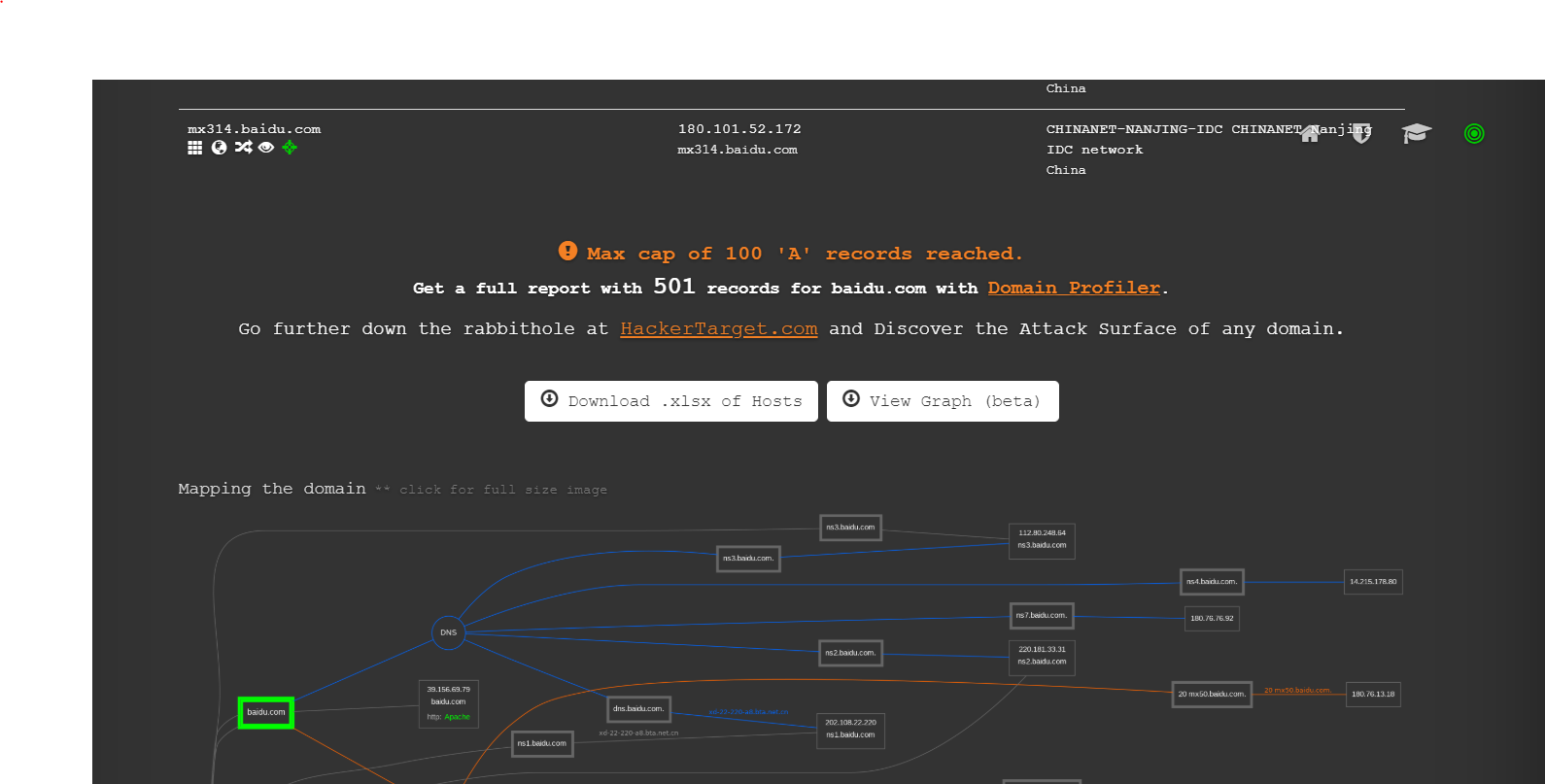Click the 'Max cap of 100' warning text
The width and height of the screenshot is (1545, 784).
click(x=805, y=254)
